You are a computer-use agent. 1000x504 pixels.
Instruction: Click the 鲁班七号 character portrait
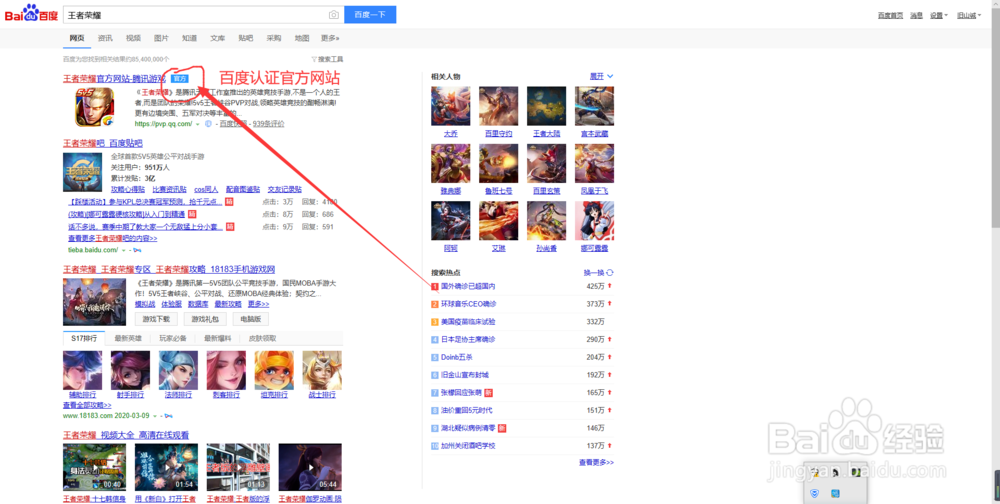498,163
